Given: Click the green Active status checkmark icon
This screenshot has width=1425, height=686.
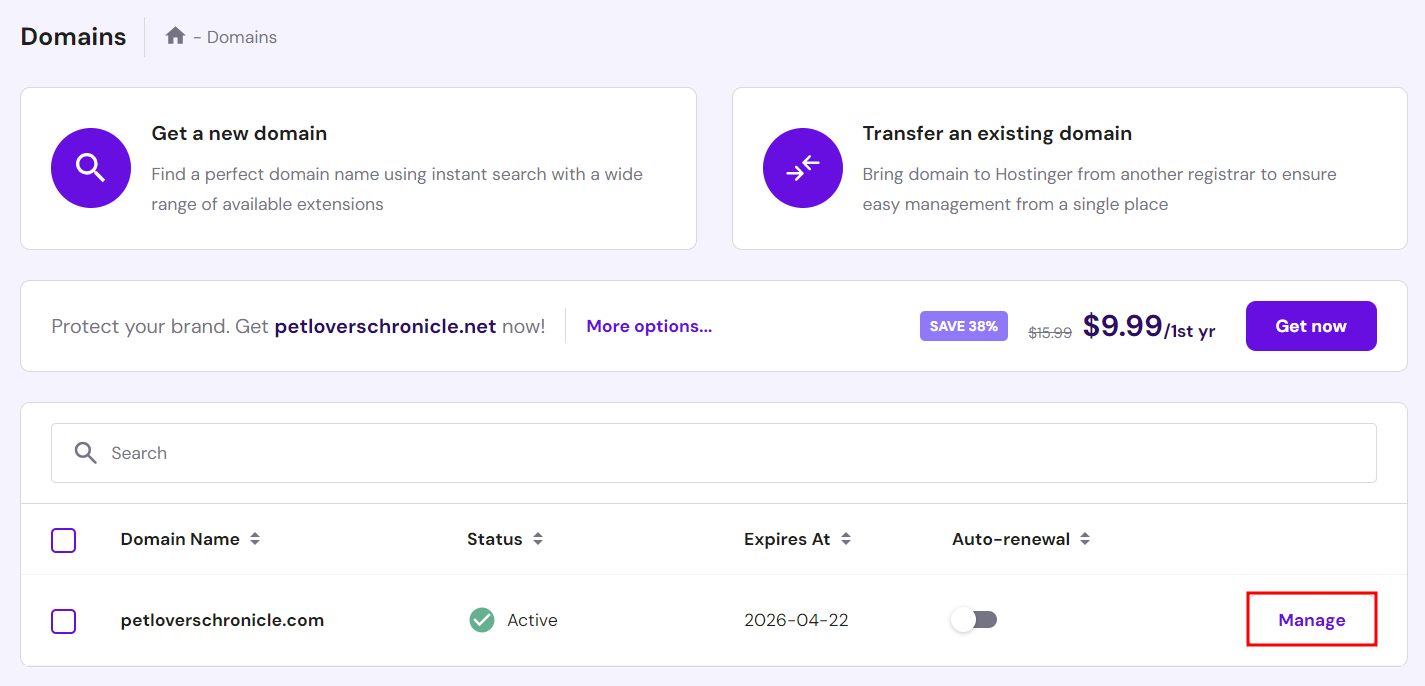Looking at the screenshot, I should click(481, 620).
